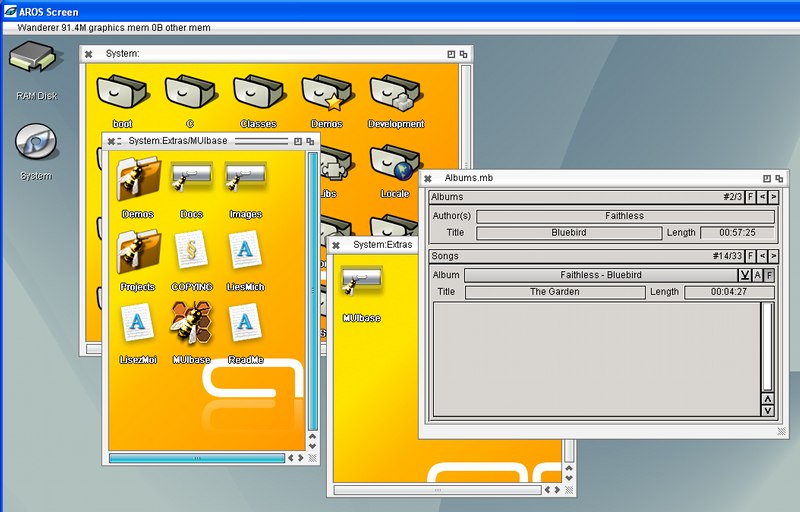Go to previous record in Songs

coord(762,257)
